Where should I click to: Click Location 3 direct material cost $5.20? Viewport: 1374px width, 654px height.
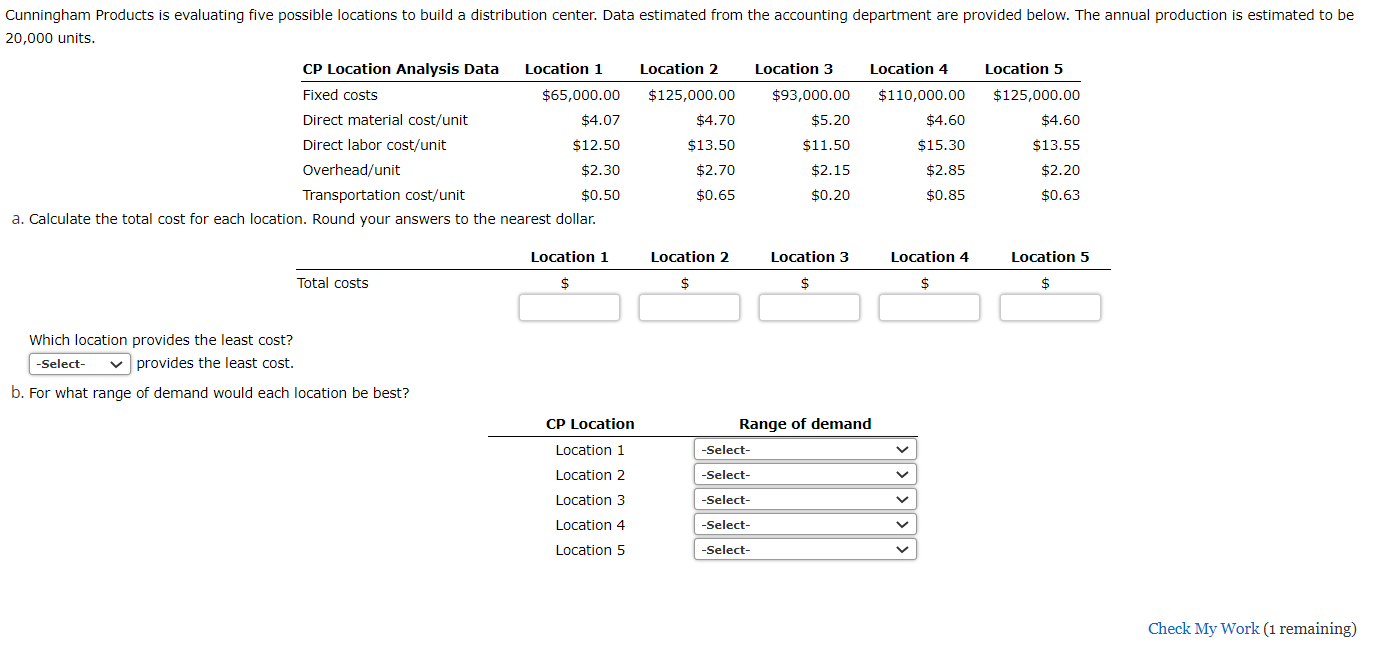coord(830,120)
